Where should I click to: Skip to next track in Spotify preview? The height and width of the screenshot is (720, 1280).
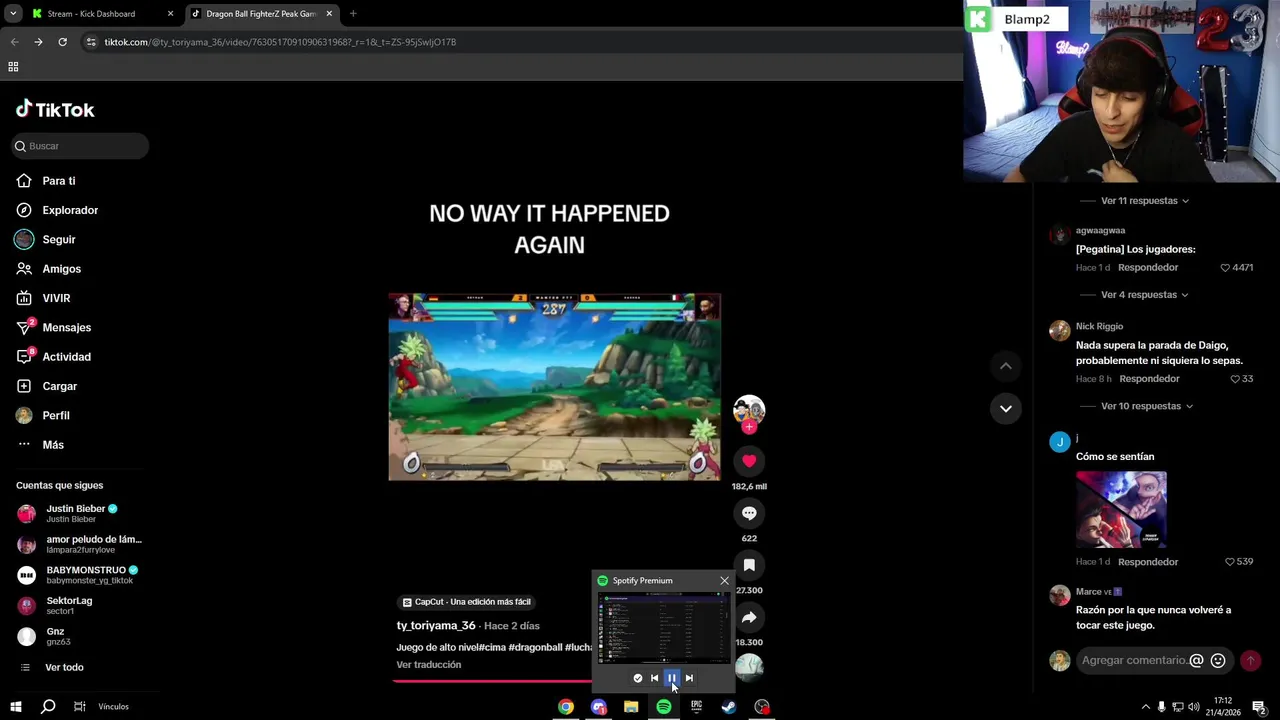689,678
